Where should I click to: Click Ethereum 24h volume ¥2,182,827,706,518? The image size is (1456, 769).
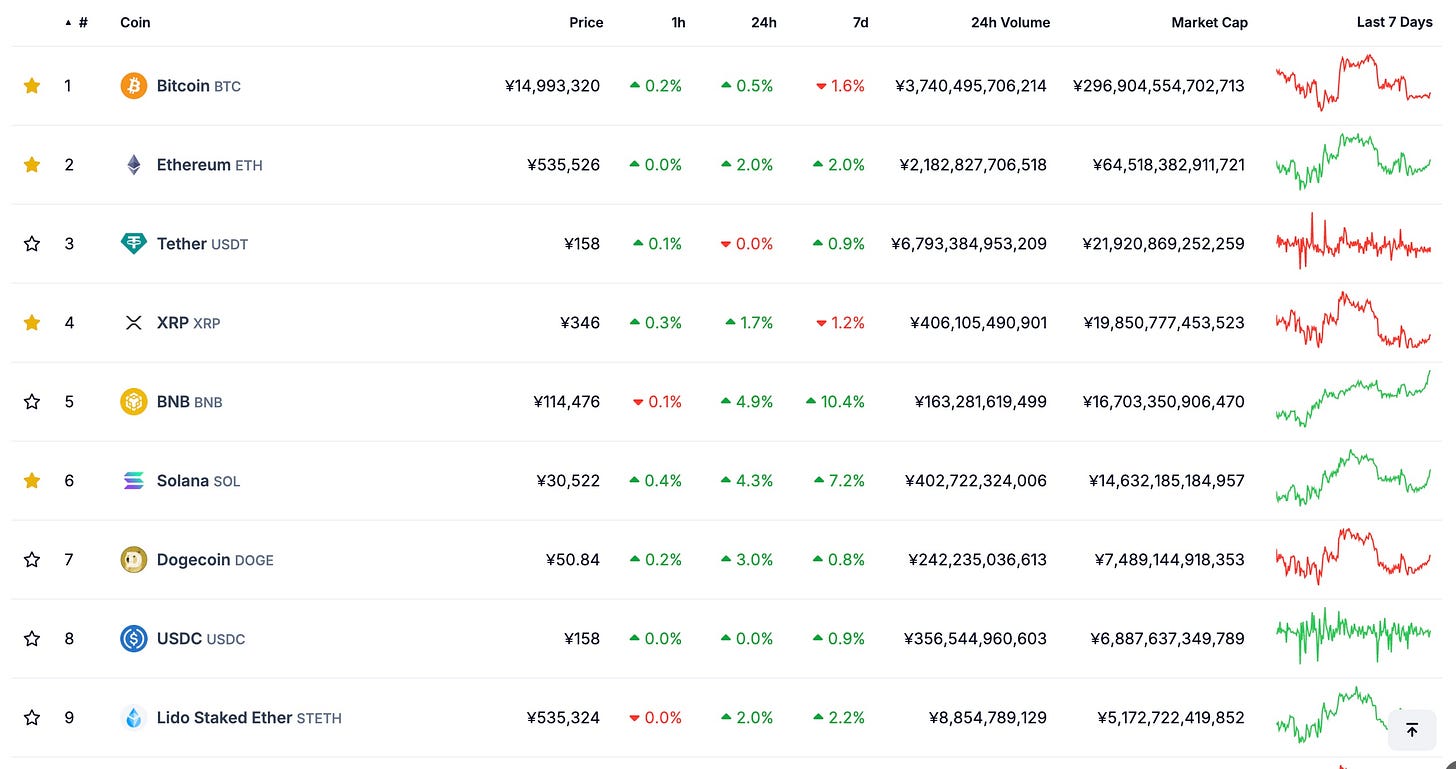point(973,165)
